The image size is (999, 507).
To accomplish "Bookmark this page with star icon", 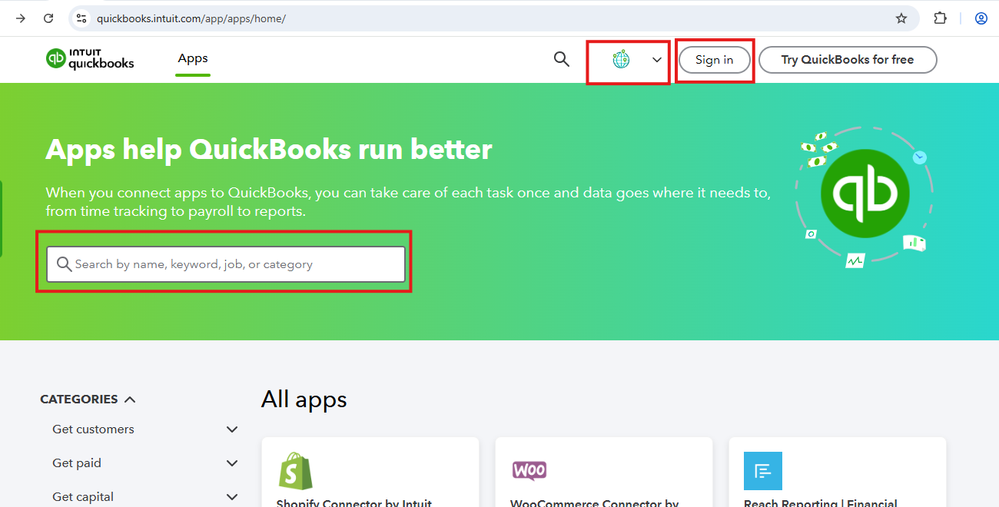I will coord(901,18).
